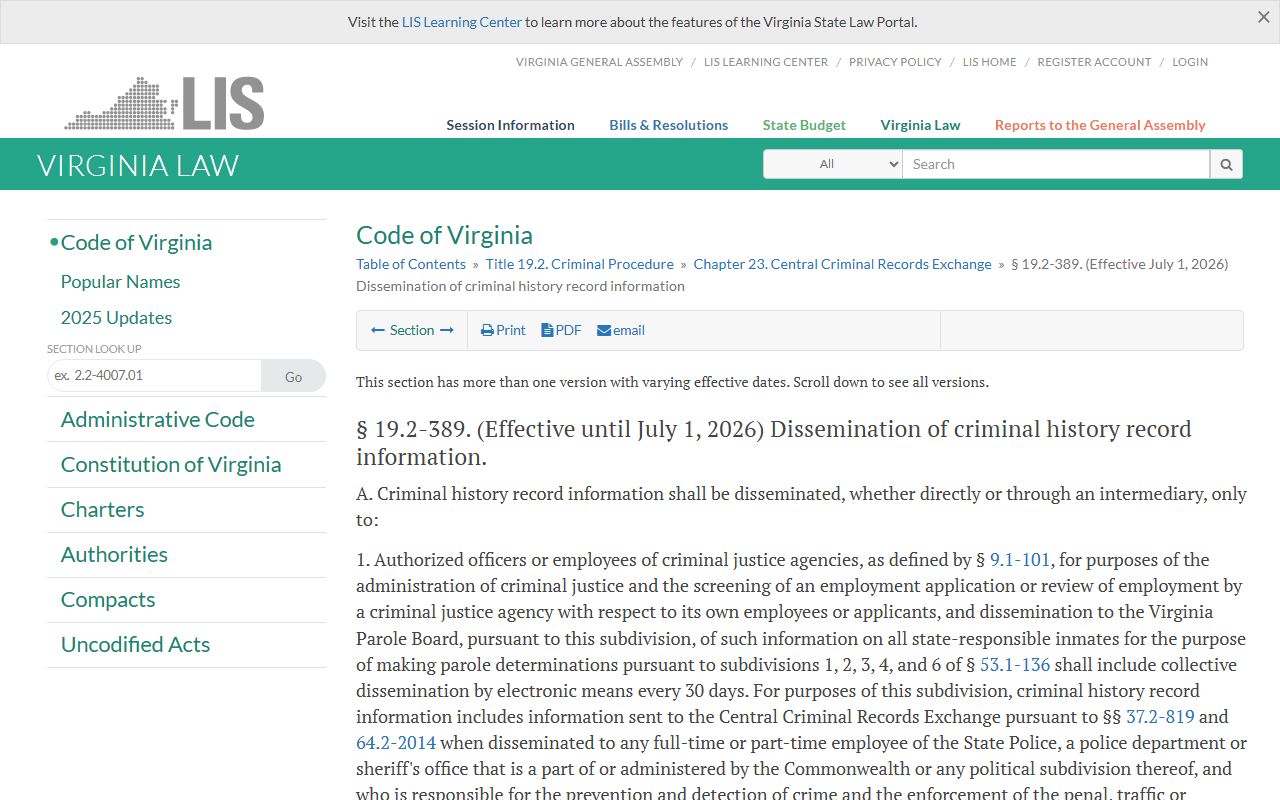1280x800 pixels.
Task: Follow the § 37.2-819 link
Action: click(1160, 717)
